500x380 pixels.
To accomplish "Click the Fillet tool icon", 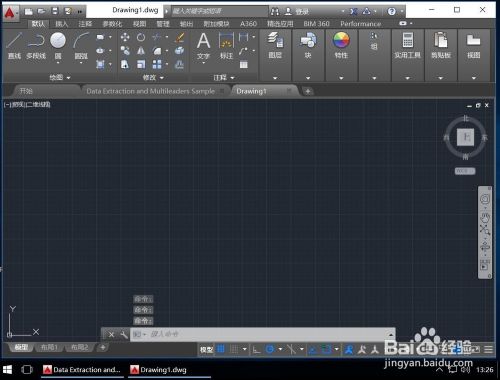I will click(157, 51).
